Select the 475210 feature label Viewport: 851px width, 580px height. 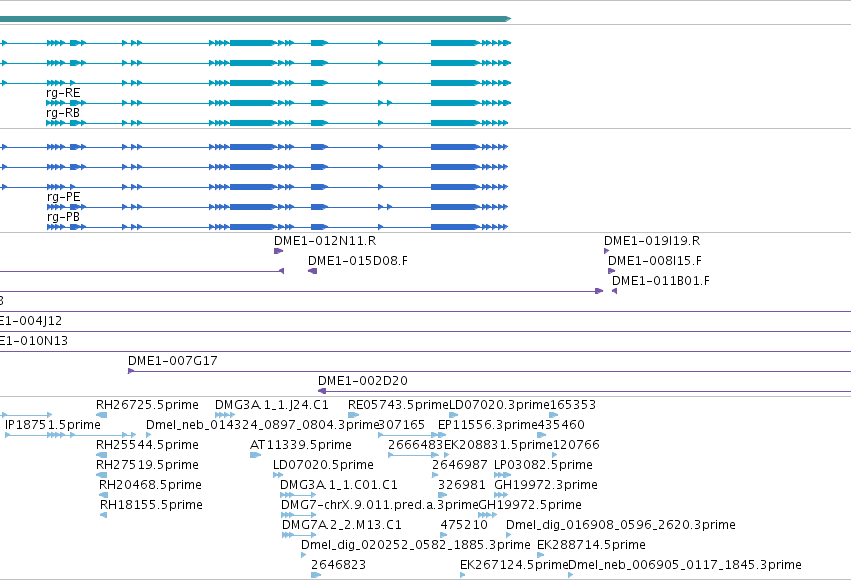tap(464, 525)
